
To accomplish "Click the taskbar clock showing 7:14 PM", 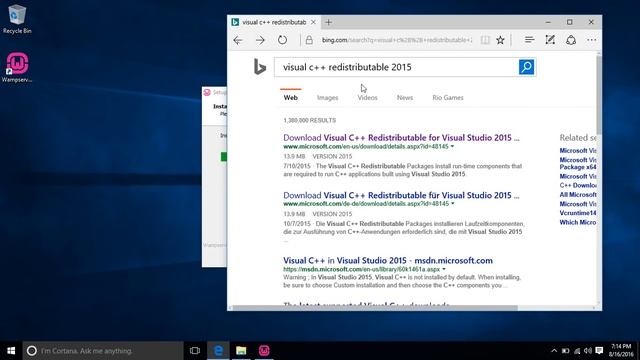I will [622, 351].
